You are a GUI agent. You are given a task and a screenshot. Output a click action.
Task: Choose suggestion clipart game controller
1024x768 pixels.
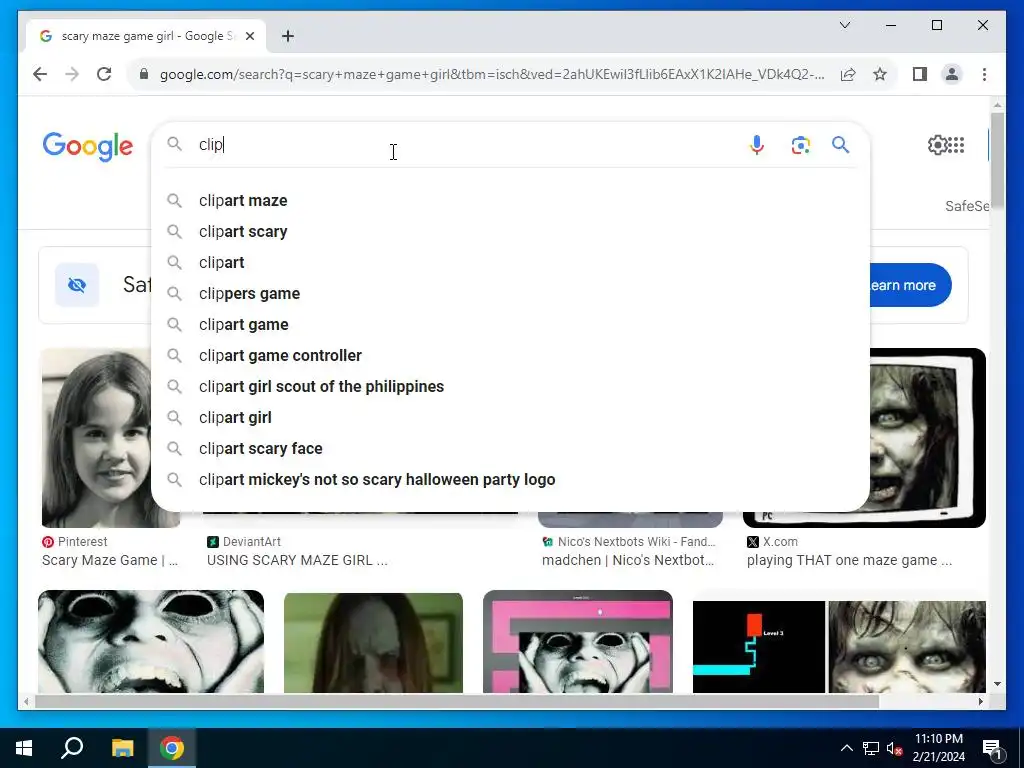coord(510,355)
